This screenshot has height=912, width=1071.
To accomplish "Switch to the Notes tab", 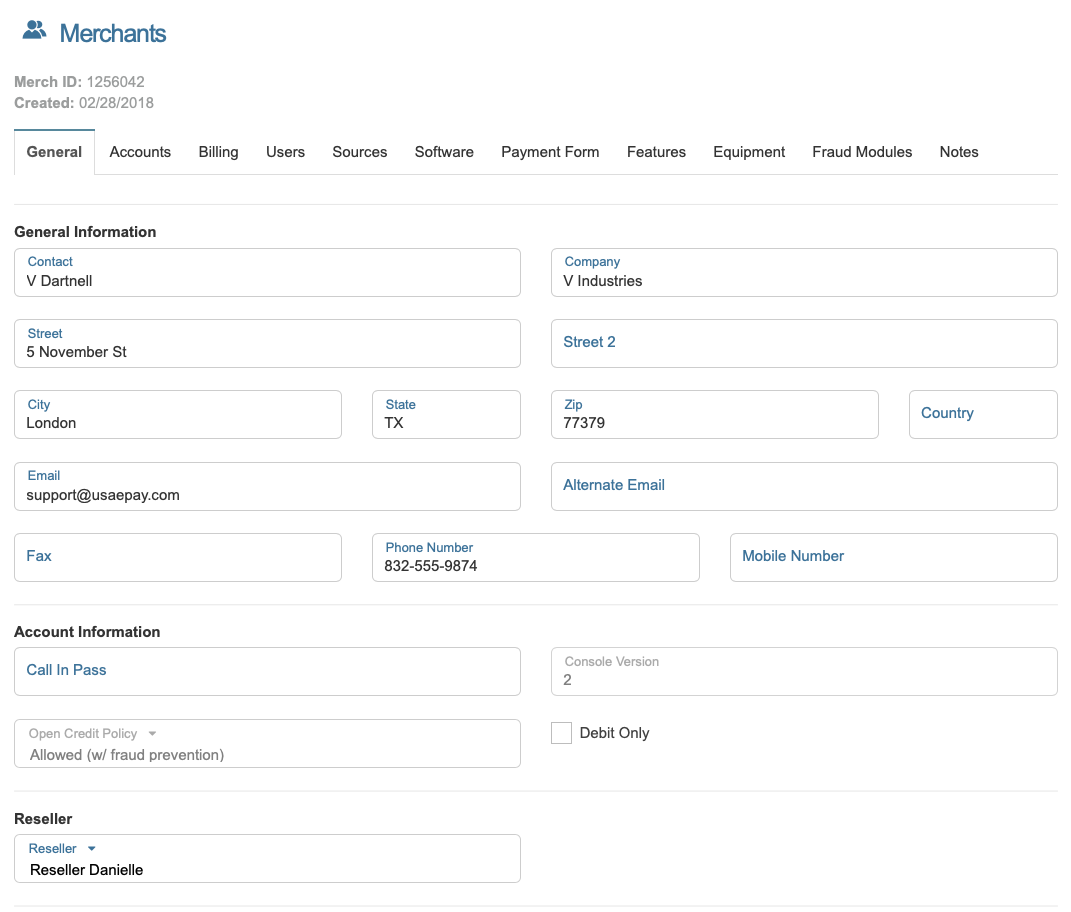I will (x=958, y=152).
